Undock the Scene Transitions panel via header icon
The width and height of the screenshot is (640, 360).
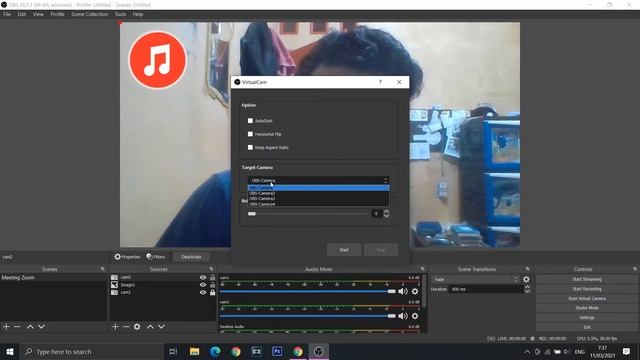pyautogui.click(x=527, y=269)
